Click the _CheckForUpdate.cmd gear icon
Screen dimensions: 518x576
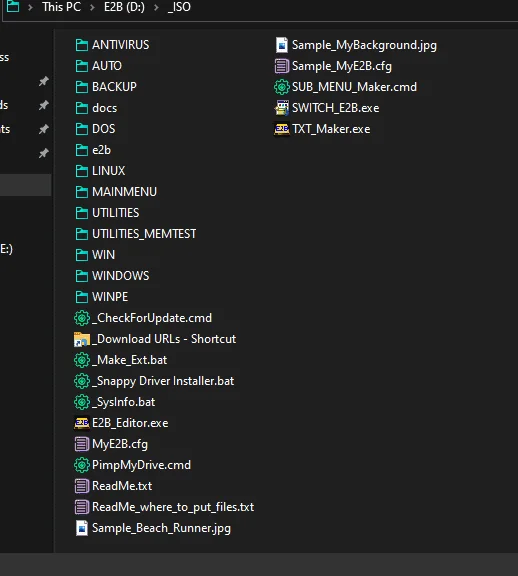[x=82, y=318]
